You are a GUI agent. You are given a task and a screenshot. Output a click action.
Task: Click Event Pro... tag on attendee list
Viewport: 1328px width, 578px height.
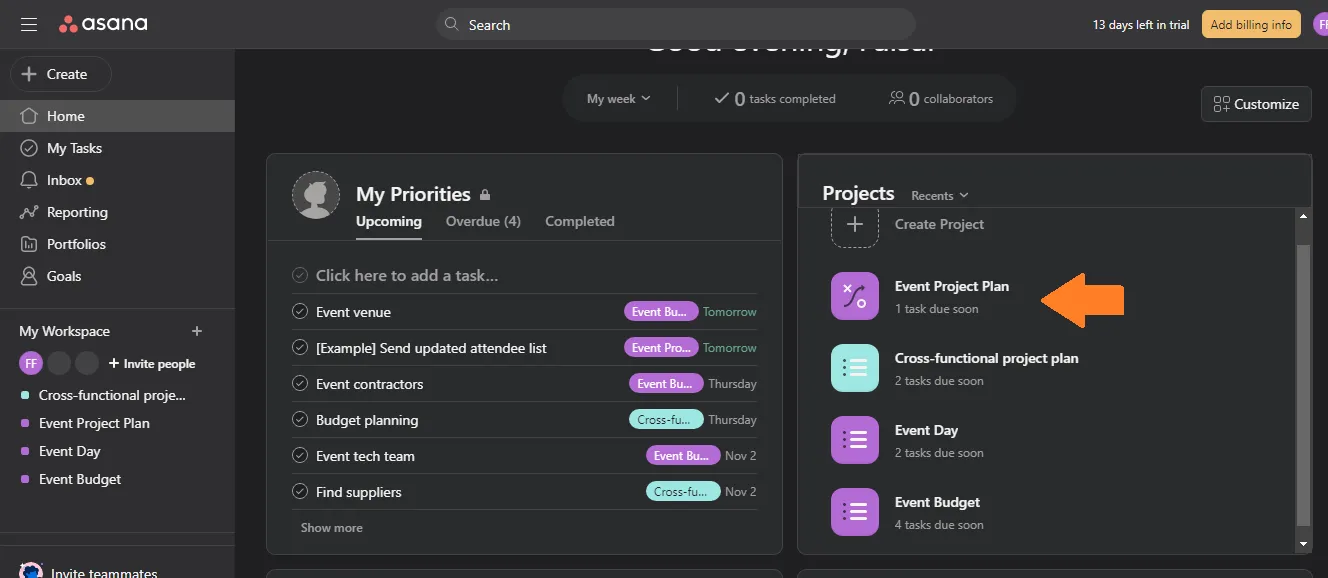click(661, 348)
